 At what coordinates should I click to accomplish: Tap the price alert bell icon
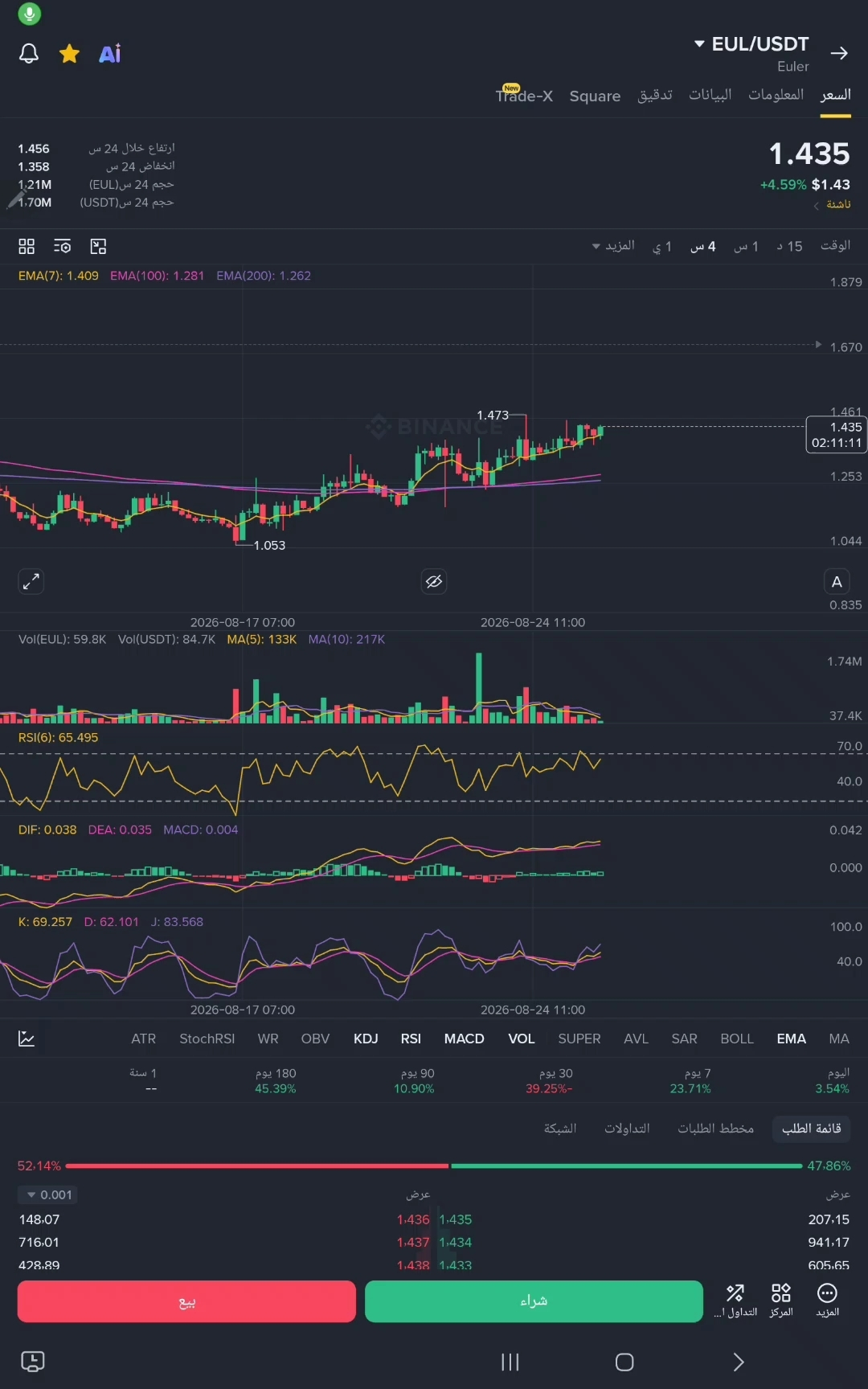[29, 54]
